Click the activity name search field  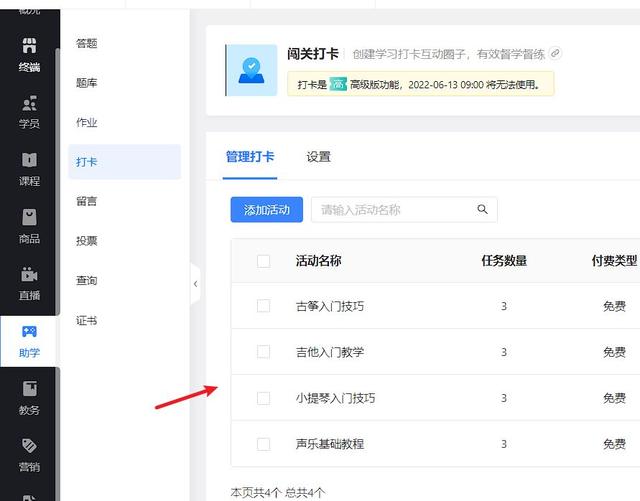pyautogui.click(x=392, y=210)
